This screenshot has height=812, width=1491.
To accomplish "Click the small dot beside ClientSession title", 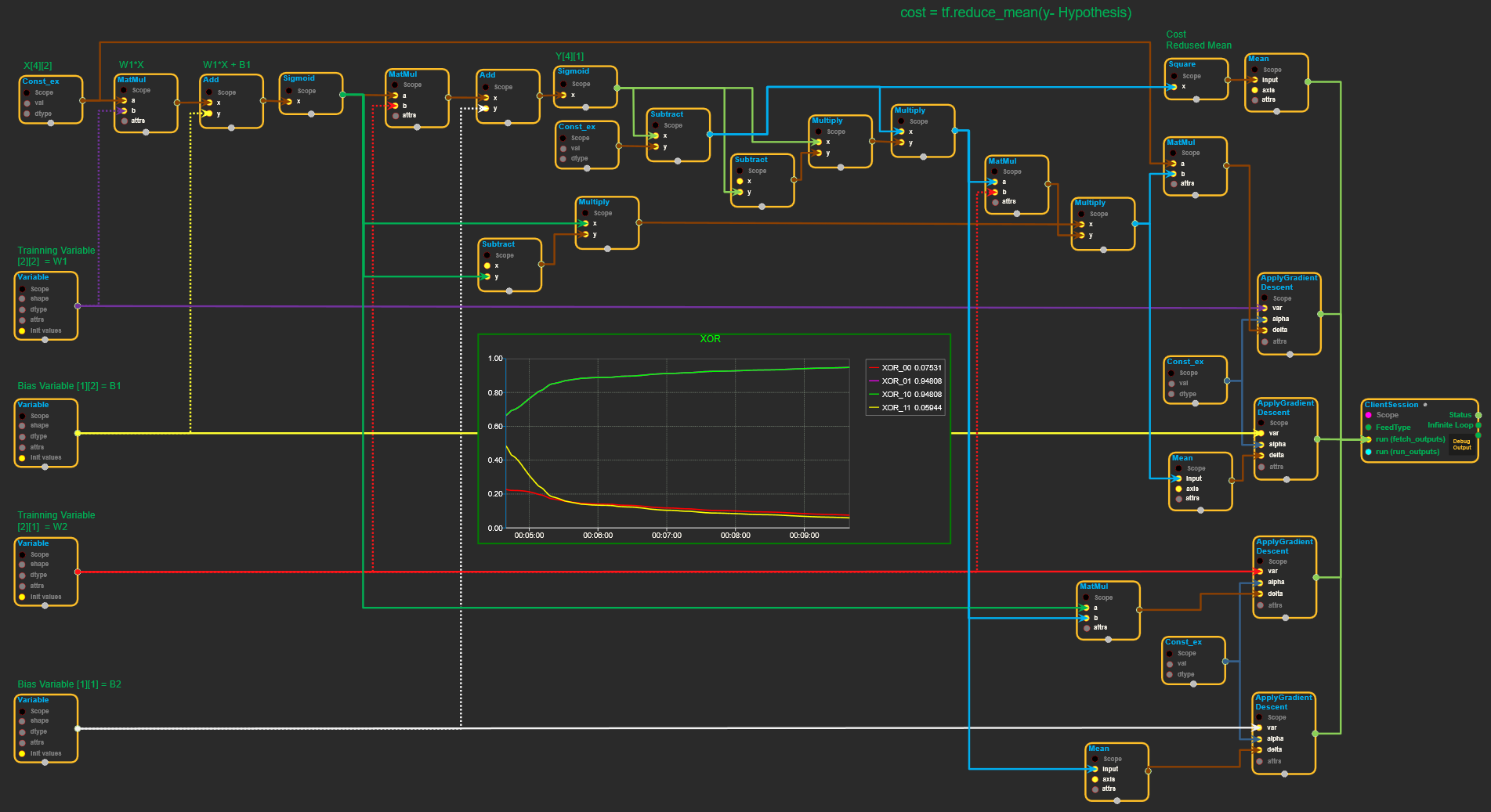I will pos(1425,405).
